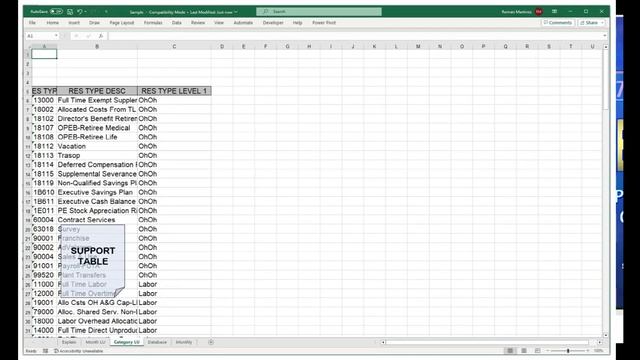Click vertical scrollbar up arrow
Viewport: 640px width, 360px height.
606,47
